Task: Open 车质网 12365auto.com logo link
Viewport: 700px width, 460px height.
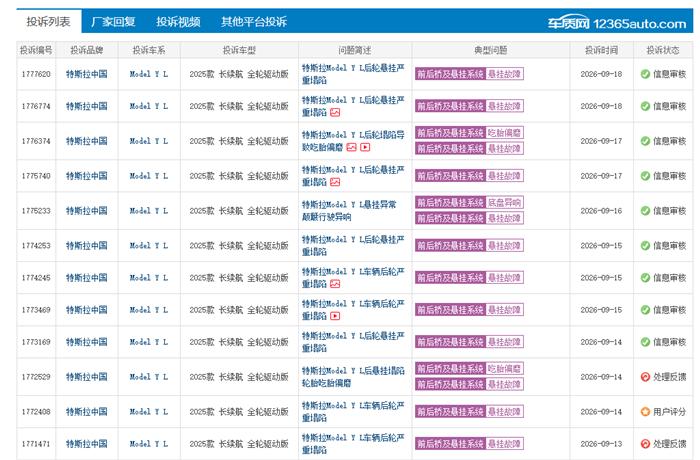Action: (617, 23)
